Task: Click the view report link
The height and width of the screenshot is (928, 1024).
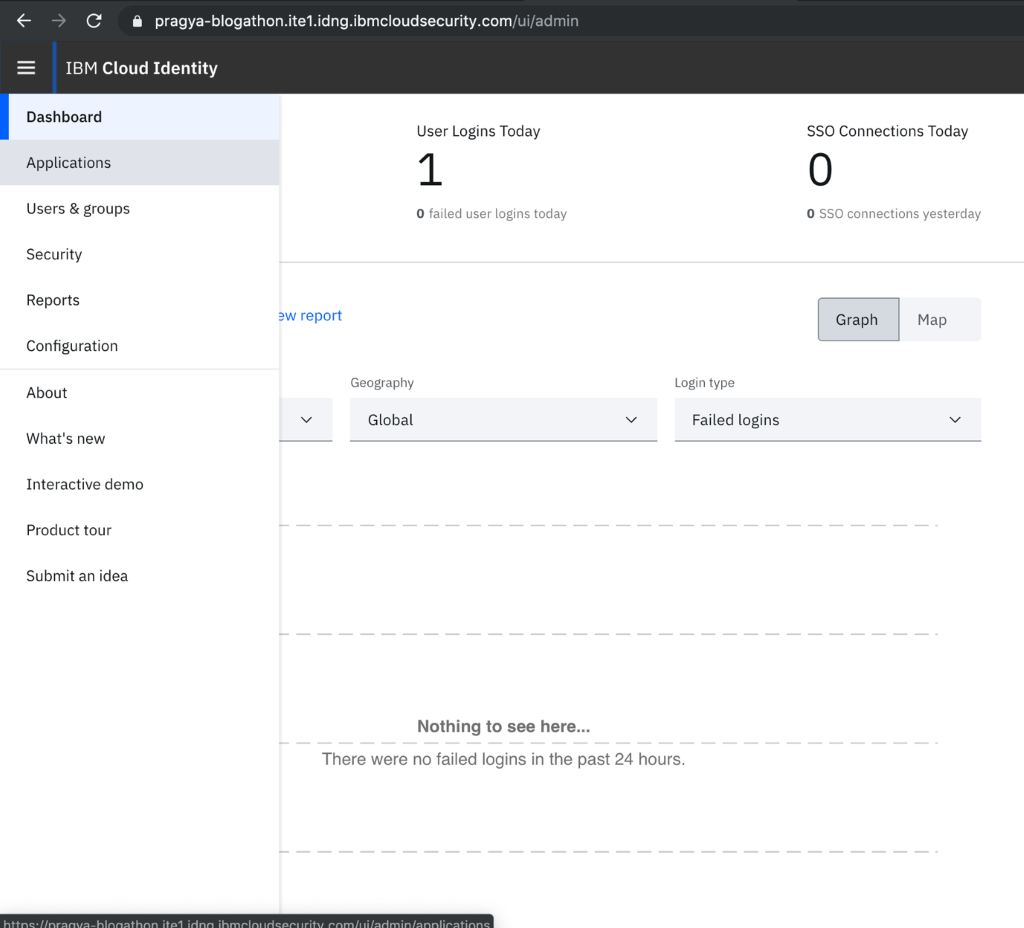Action: (x=311, y=315)
